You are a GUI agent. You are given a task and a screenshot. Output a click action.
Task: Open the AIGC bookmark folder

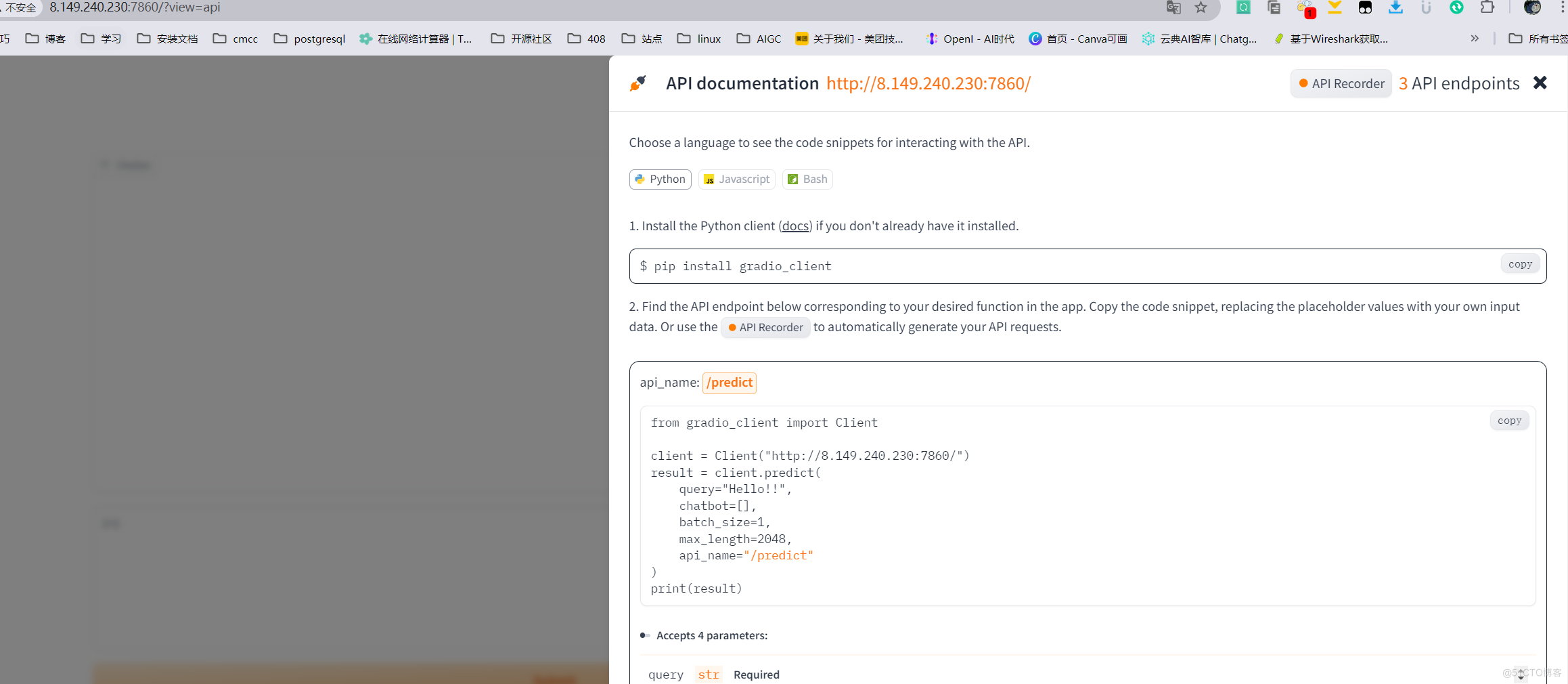pos(759,39)
